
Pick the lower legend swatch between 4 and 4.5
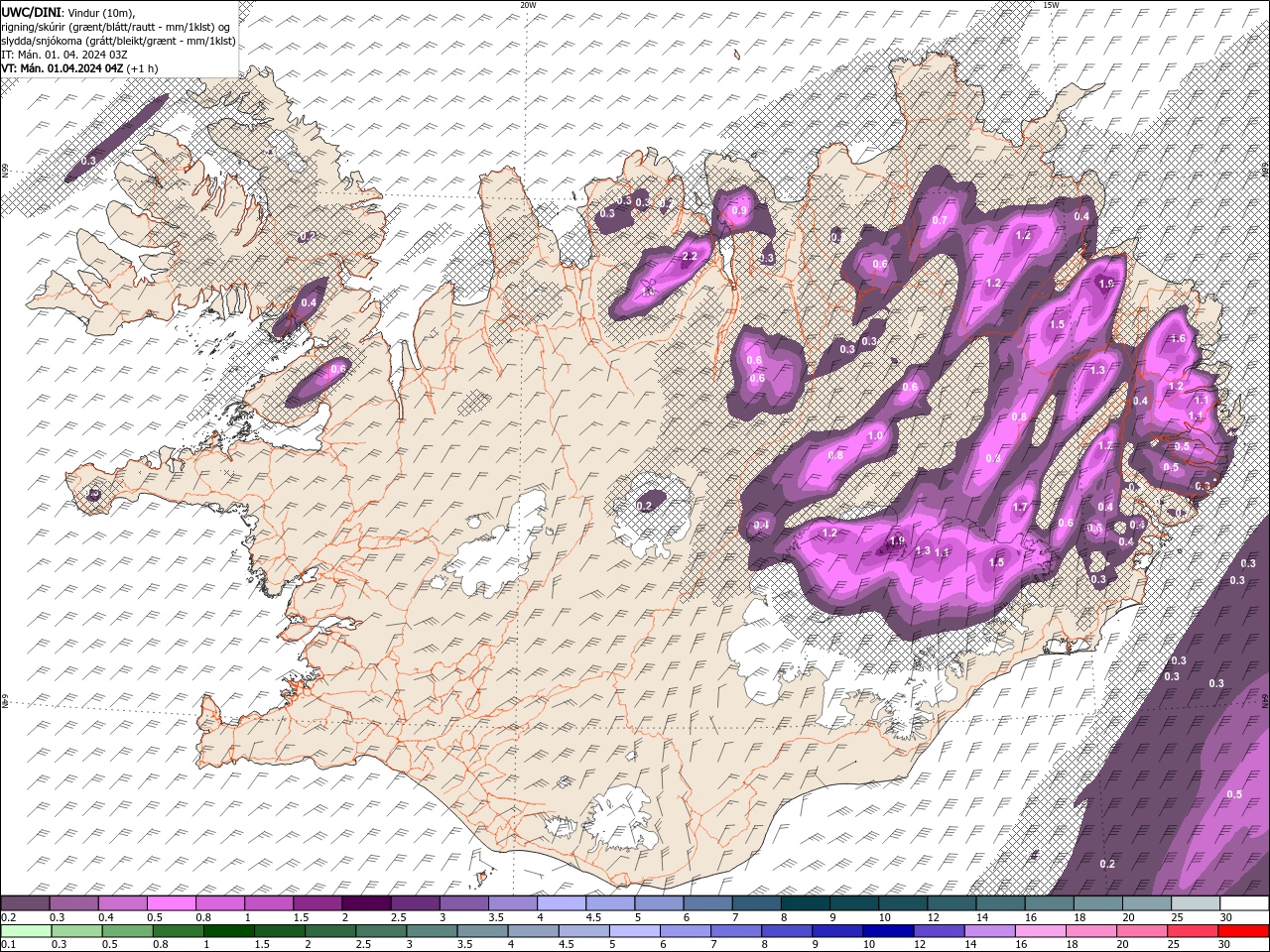coord(533,931)
